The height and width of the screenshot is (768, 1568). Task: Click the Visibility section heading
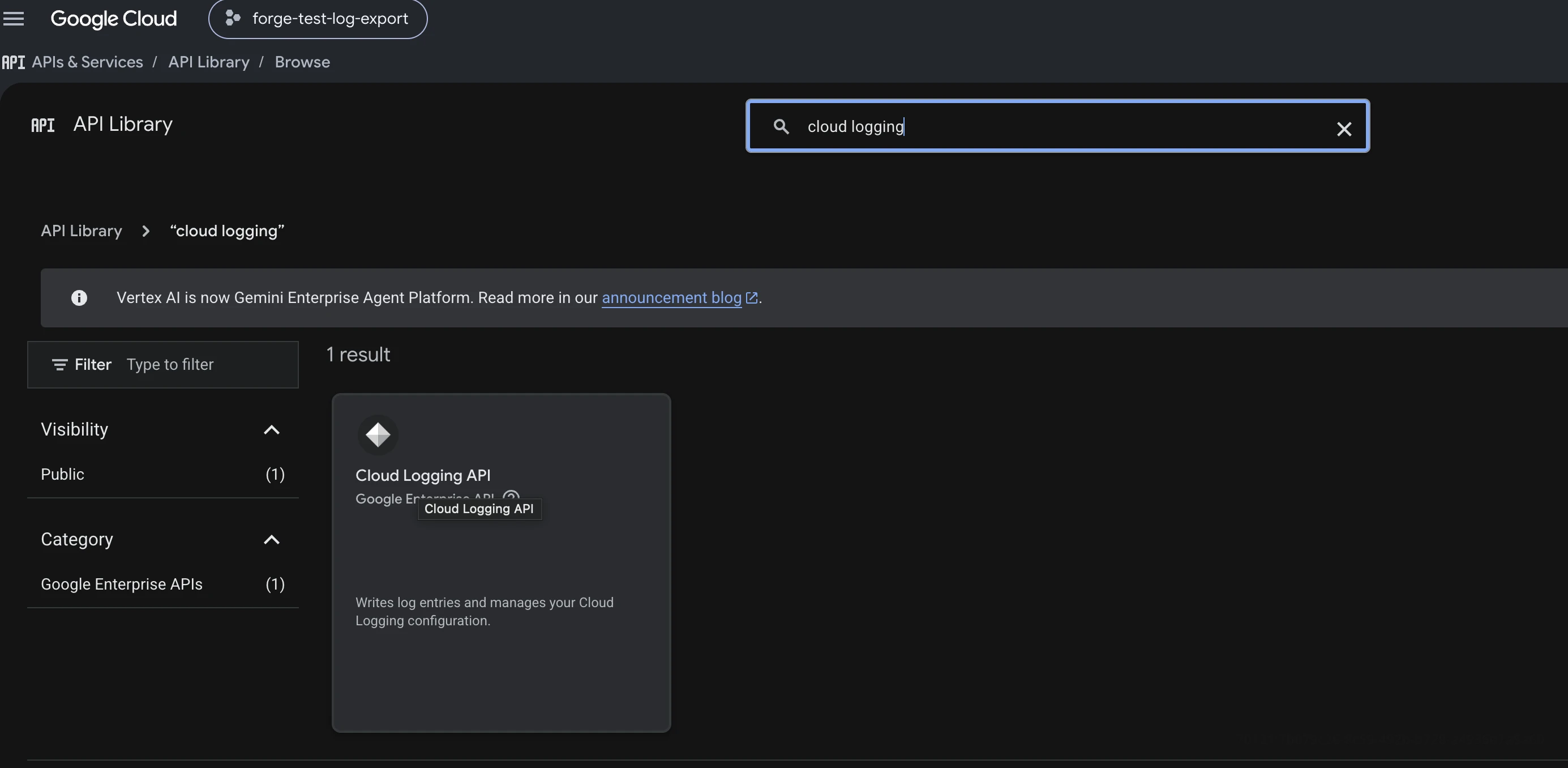point(74,429)
